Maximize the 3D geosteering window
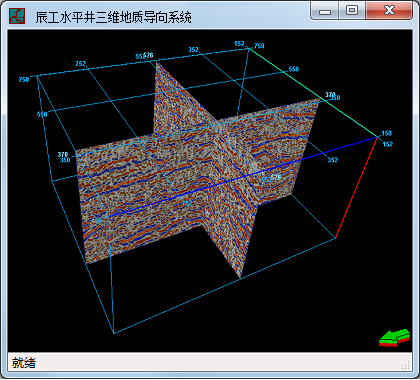 click(x=352, y=11)
